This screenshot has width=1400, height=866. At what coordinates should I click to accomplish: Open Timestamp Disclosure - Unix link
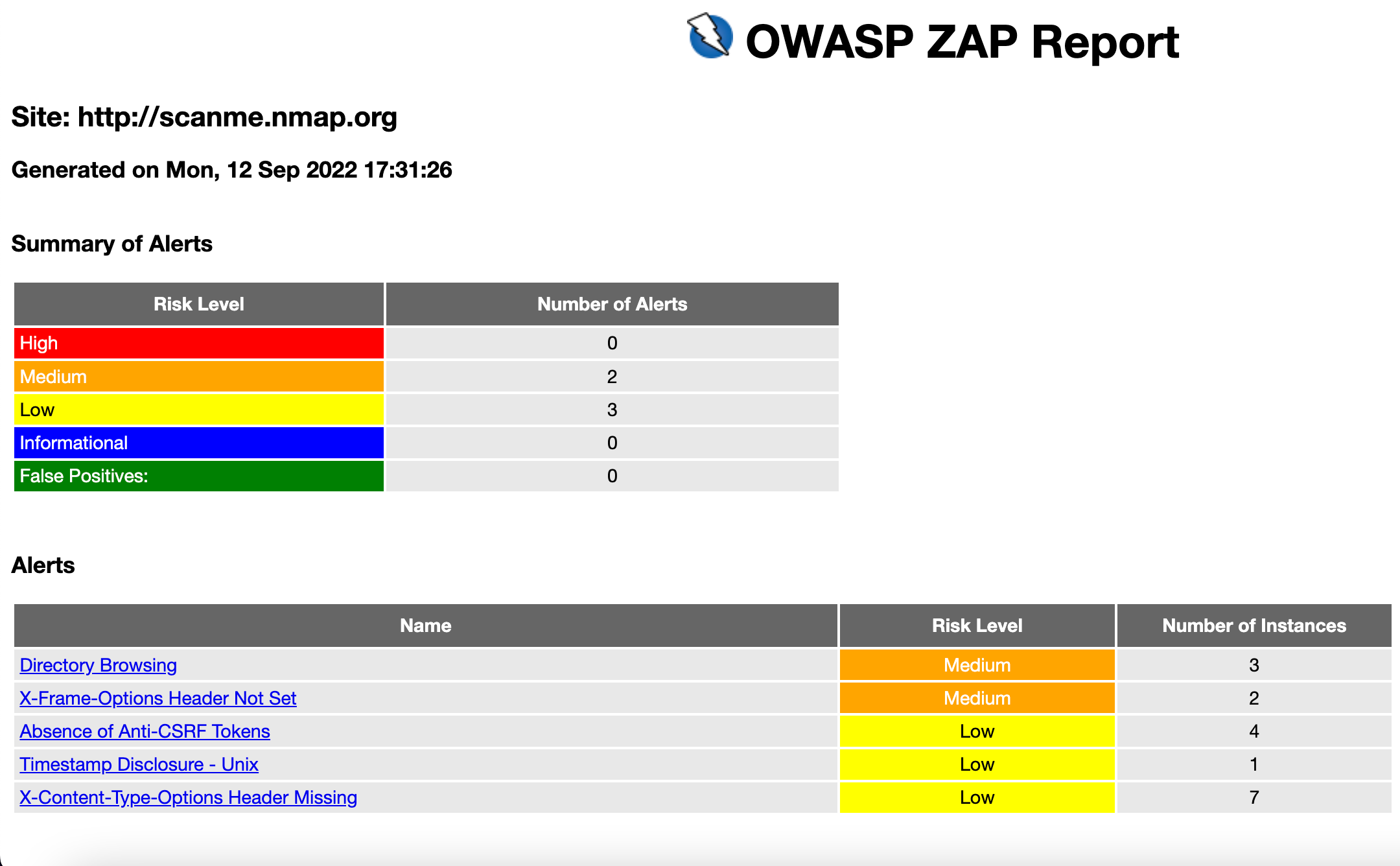[x=139, y=764]
